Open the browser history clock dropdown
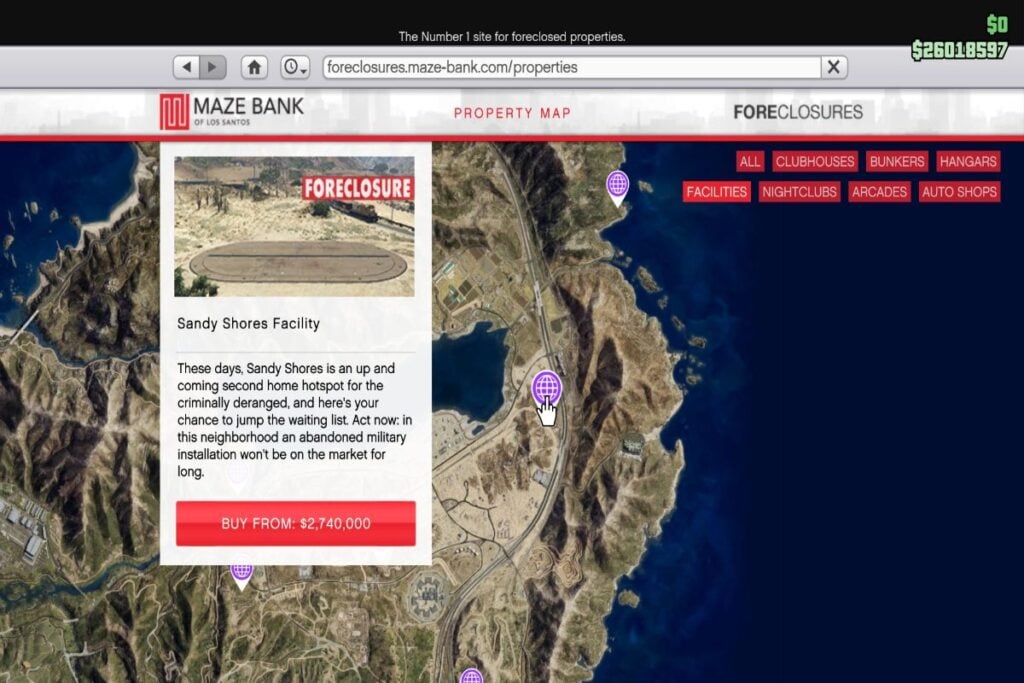This screenshot has width=1024, height=683. 295,67
